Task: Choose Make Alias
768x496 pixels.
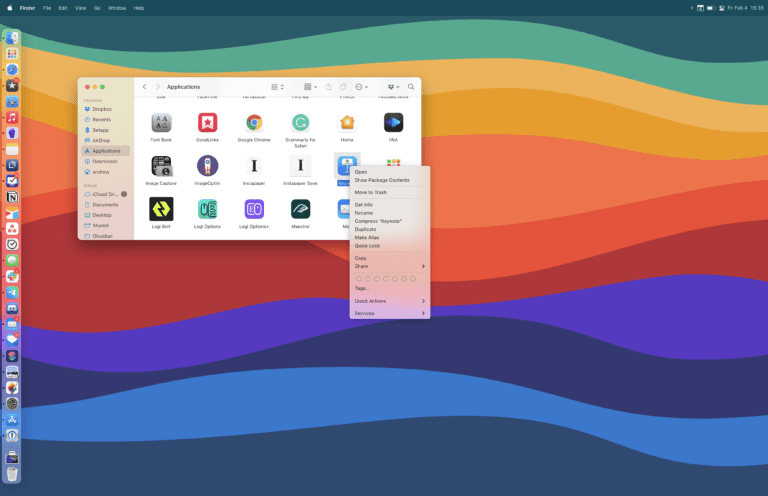Action: coord(389,237)
